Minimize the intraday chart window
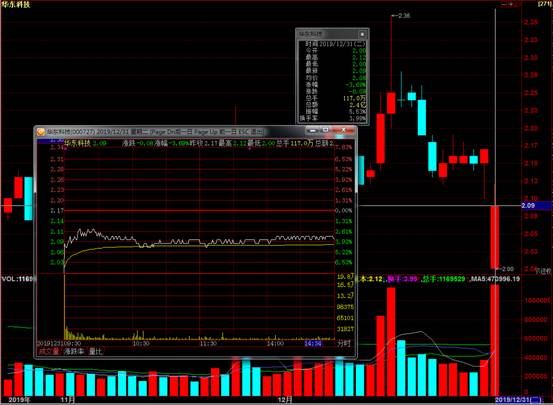Screen dimensions: 553x405 coord(311,131)
